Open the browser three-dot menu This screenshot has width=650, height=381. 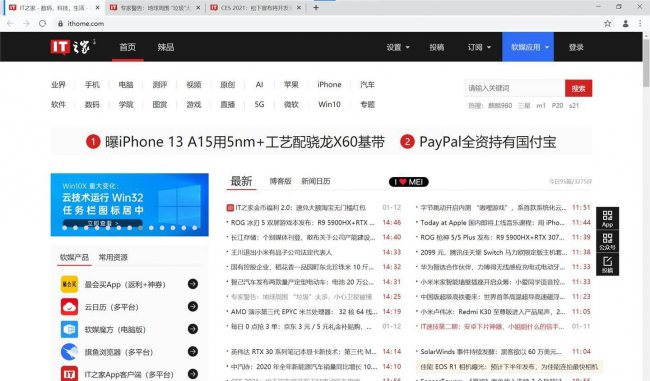[640, 24]
